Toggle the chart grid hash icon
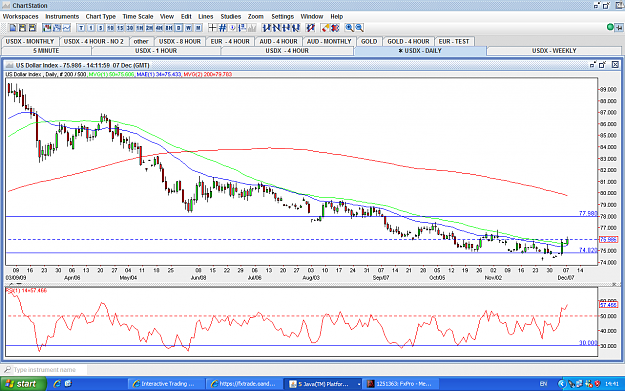Image resolution: width=625 pixels, height=391 pixels. pyautogui.click(x=222, y=28)
